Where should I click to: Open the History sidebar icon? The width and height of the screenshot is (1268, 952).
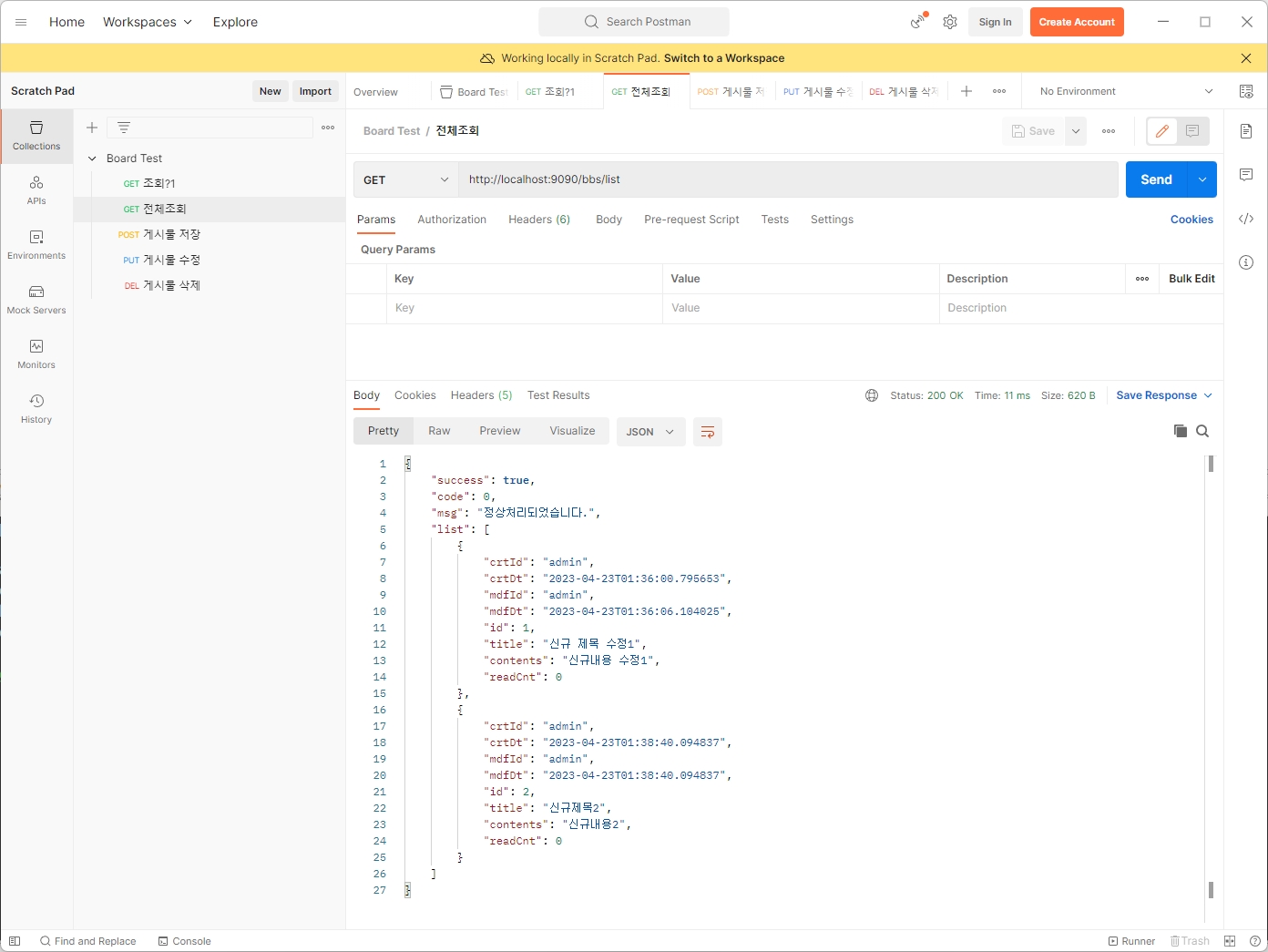click(x=36, y=409)
